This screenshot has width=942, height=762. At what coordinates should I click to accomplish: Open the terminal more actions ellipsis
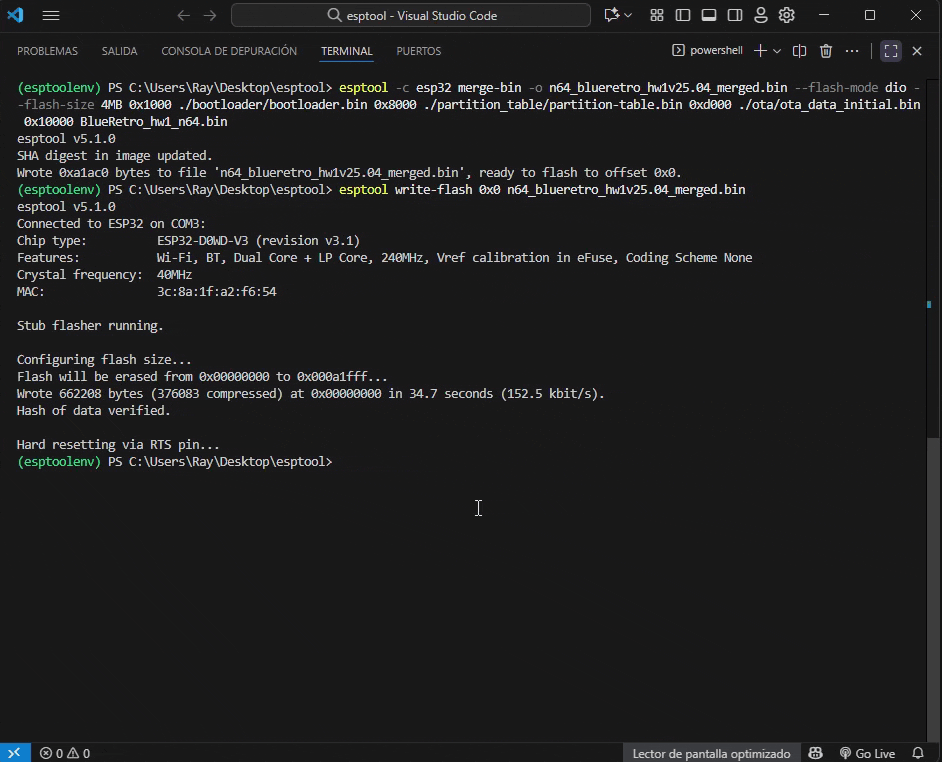click(852, 51)
